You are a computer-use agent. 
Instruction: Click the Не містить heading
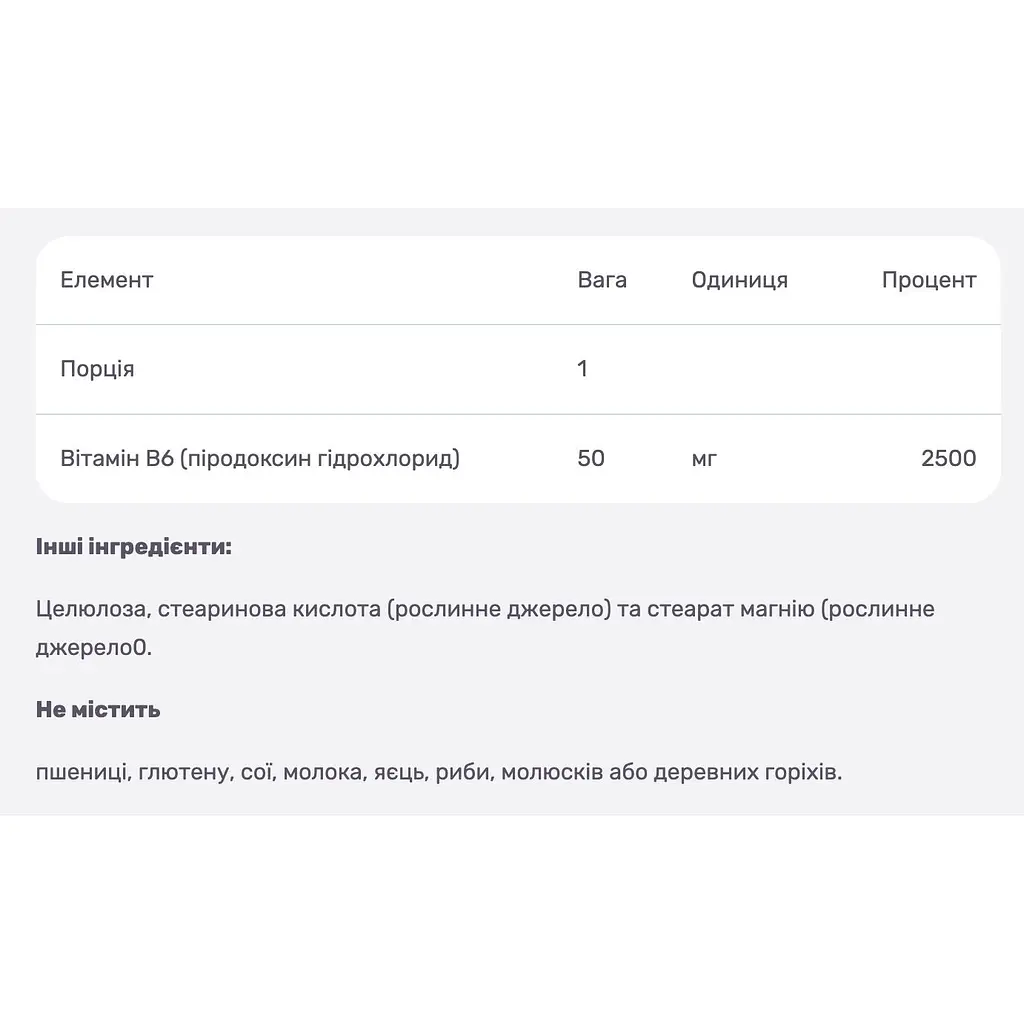pyautogui.click(x=98, y=710)
